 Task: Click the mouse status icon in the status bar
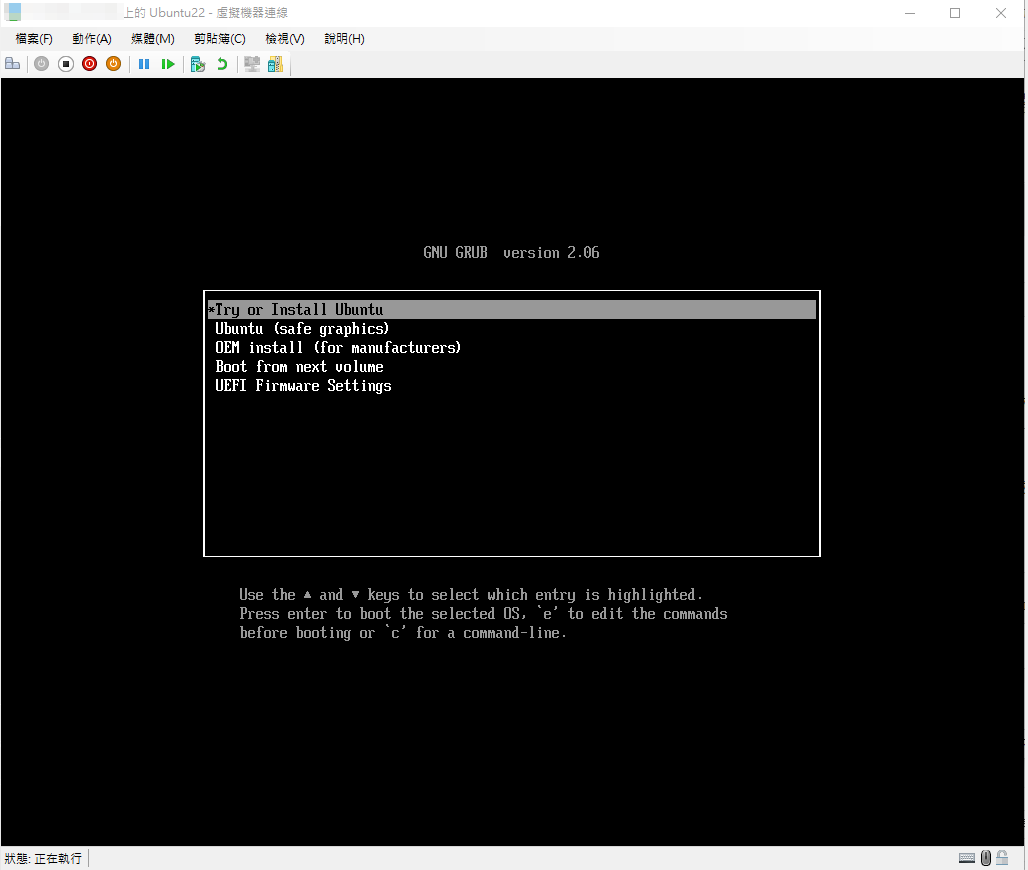point(985,858)
